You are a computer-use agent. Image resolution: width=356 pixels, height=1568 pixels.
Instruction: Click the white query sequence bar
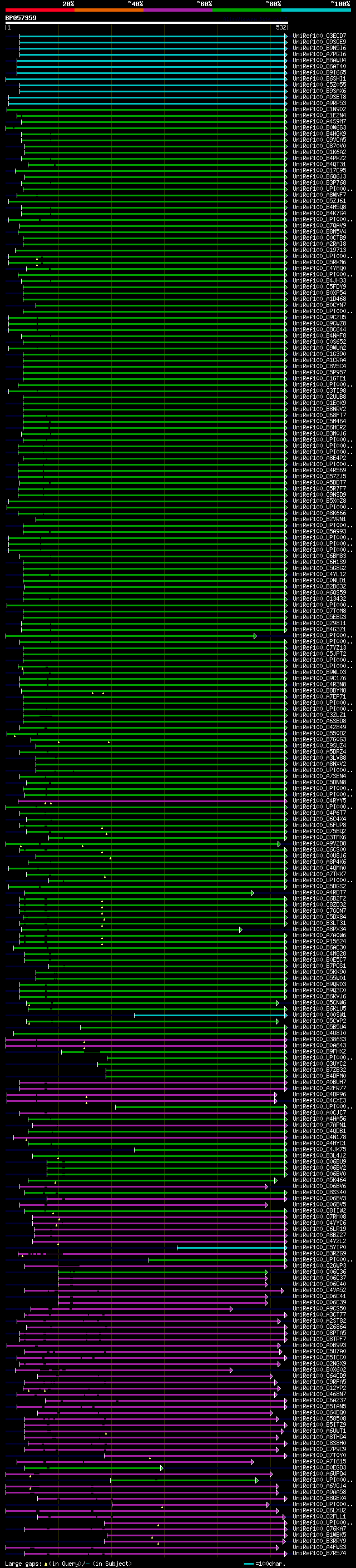click(x=147, y=22)
